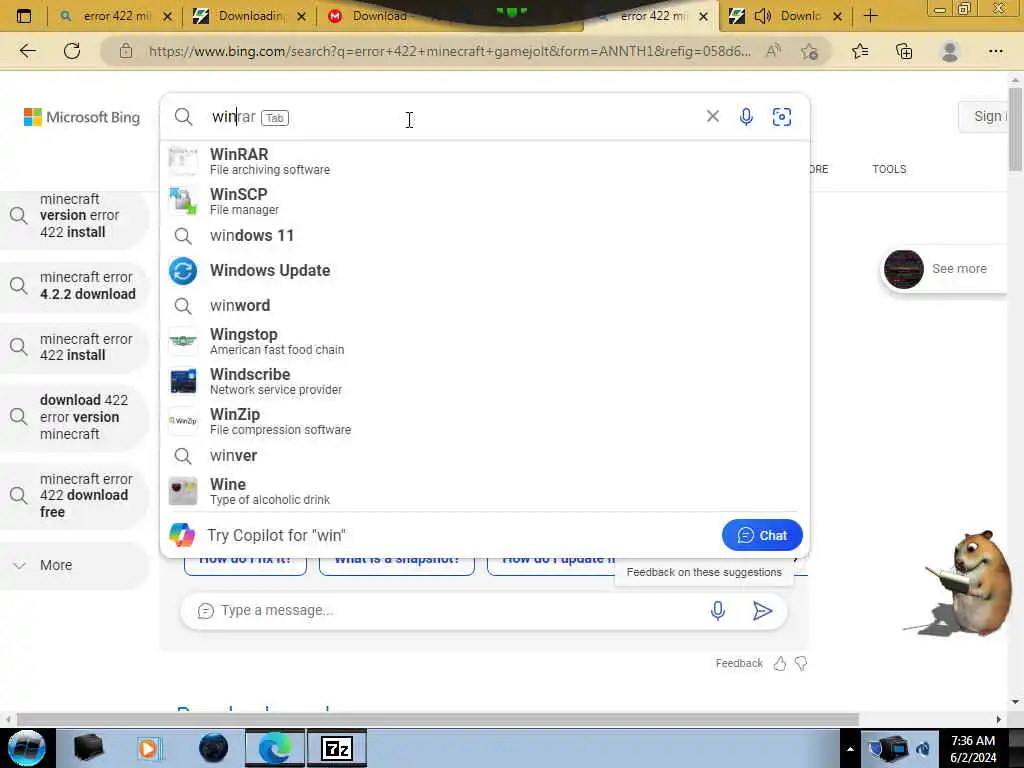Close the first error 422 tab
Image resolution: width=1024 pixels, height=768 pixels.
(x=167, y=16)
